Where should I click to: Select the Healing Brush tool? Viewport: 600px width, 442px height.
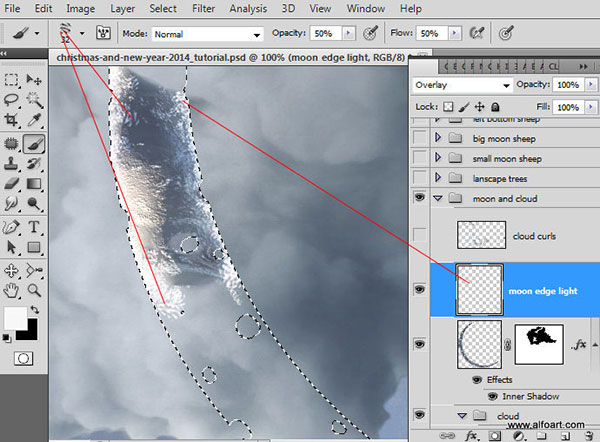click(11, 144)
